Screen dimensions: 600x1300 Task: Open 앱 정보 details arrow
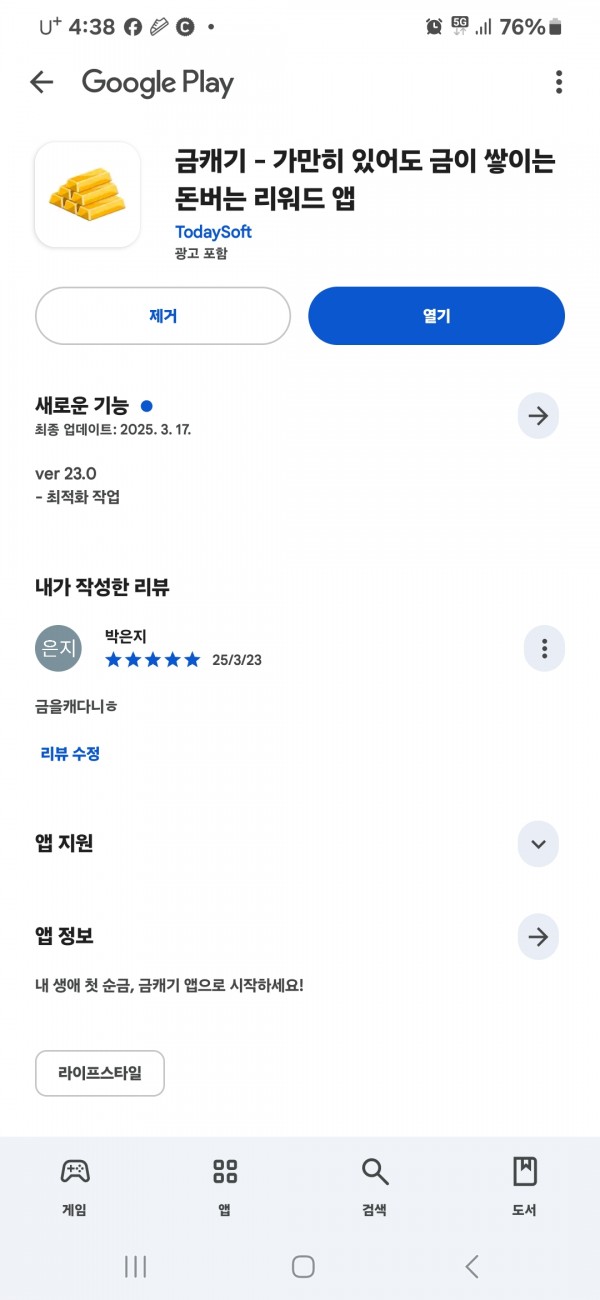click(x=538, y=937)
